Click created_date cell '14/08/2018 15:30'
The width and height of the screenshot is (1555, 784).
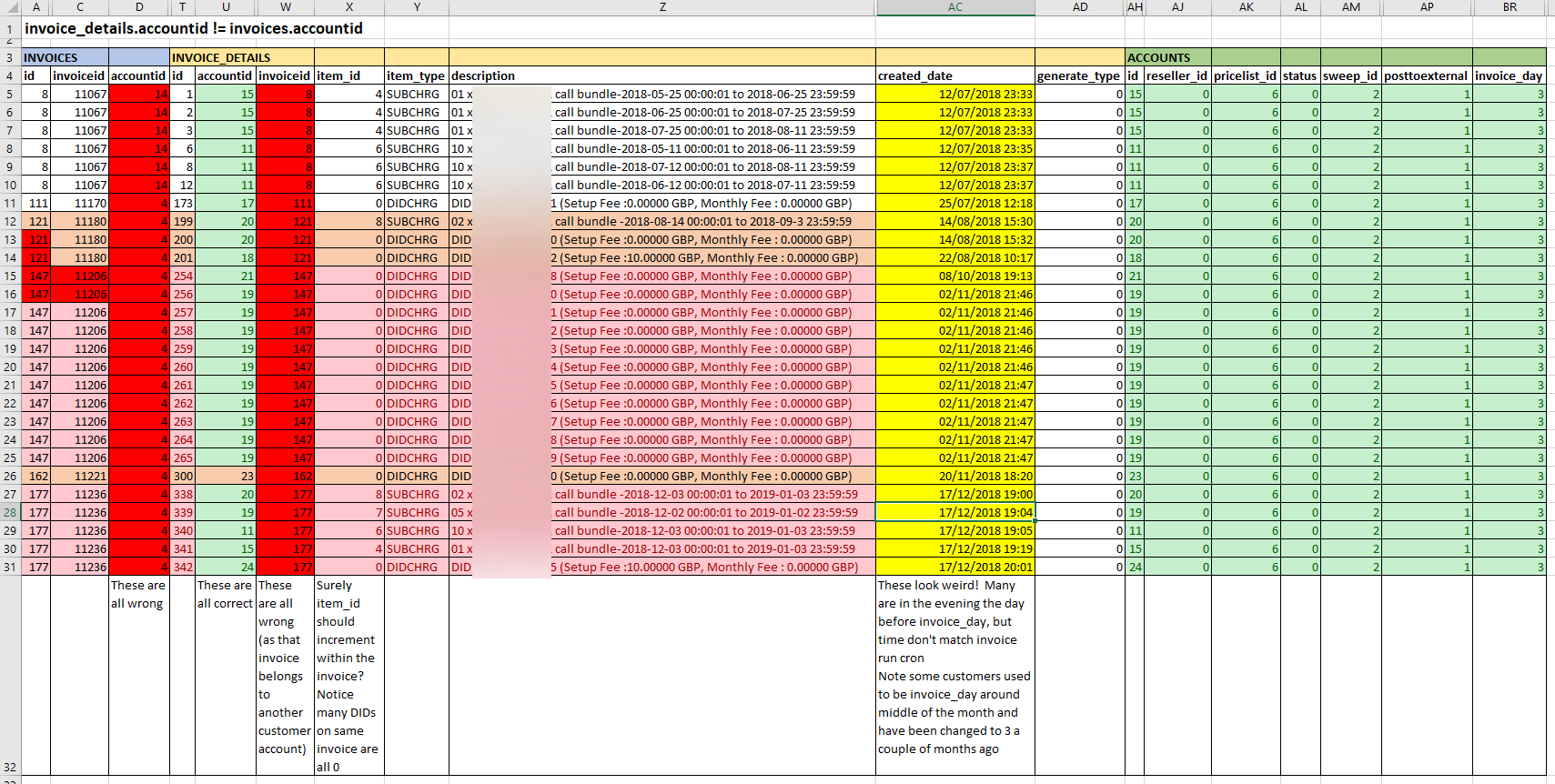click(955, 221)
